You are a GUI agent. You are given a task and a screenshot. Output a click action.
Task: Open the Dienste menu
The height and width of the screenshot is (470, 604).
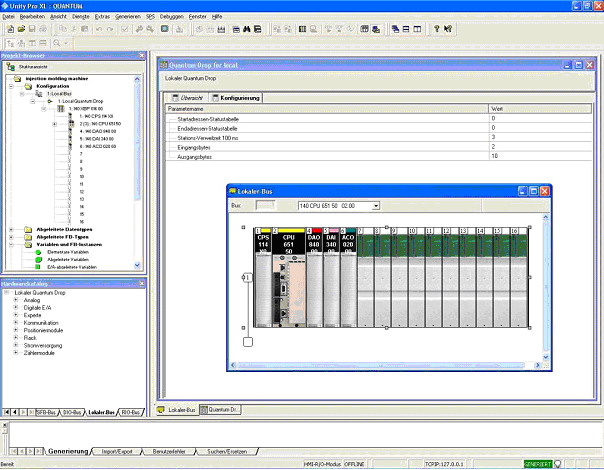[81, 17]
